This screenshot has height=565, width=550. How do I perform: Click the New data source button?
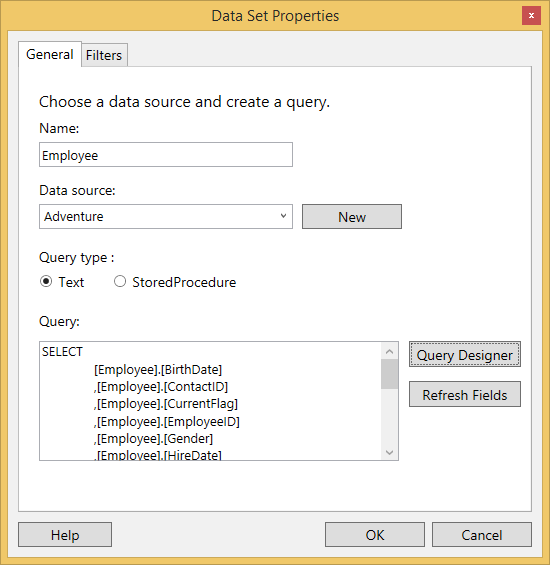point(352,217)
